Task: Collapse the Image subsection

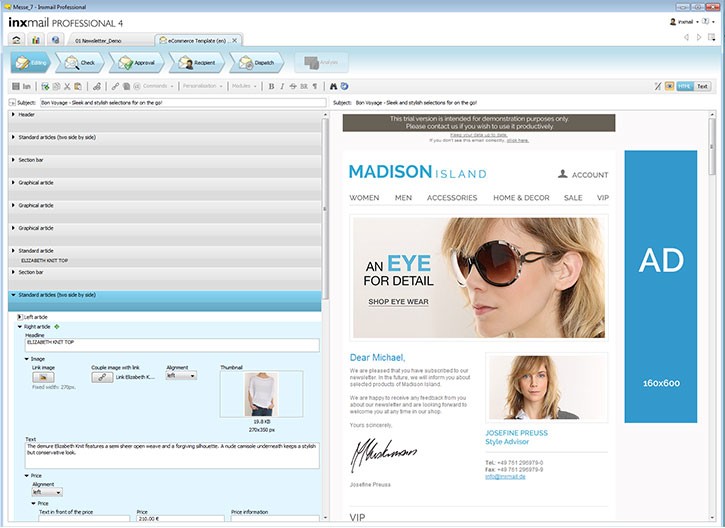Action: pyautogui.click(x=26, y=359)
